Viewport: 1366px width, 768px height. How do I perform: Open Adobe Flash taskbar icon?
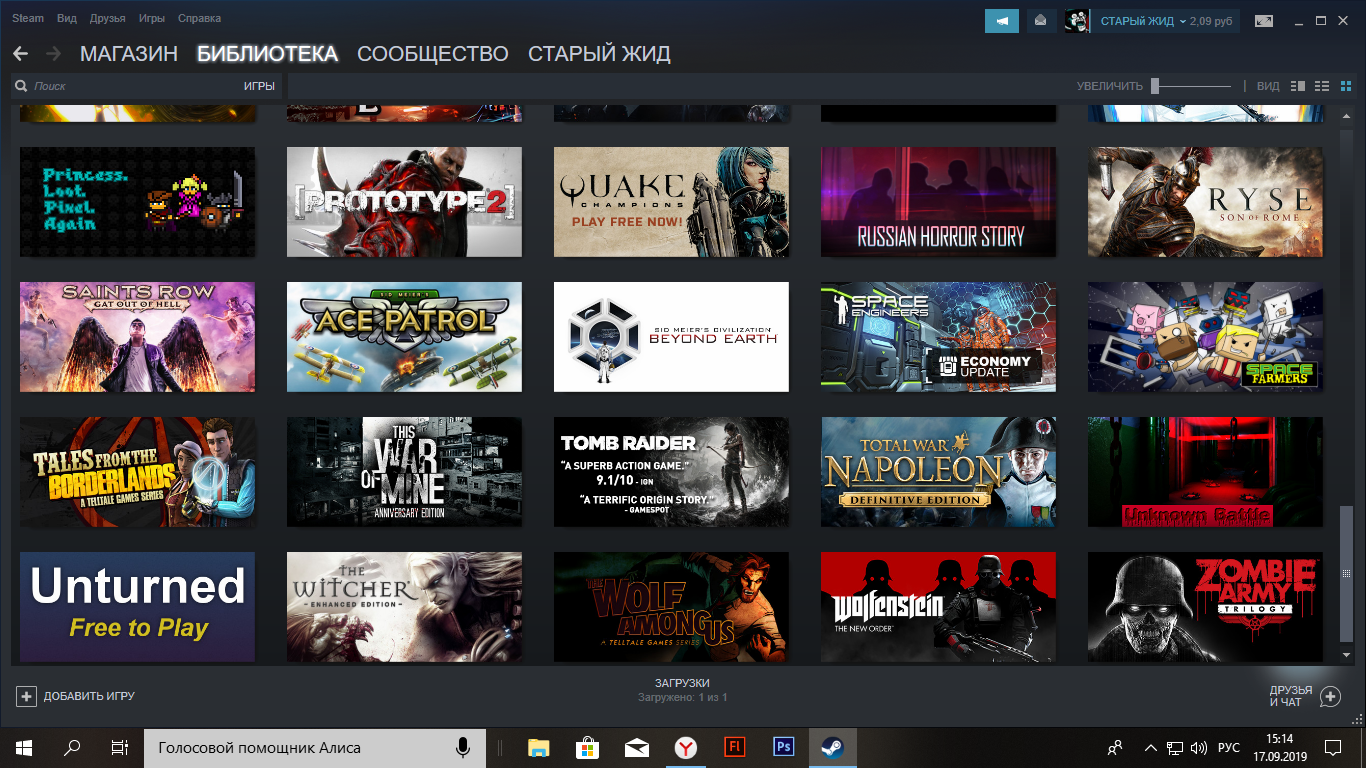734,747
